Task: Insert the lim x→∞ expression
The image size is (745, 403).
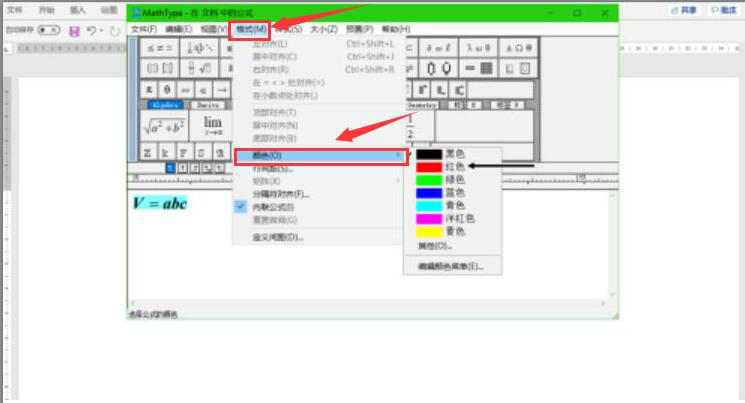Action: pos(212,126)
